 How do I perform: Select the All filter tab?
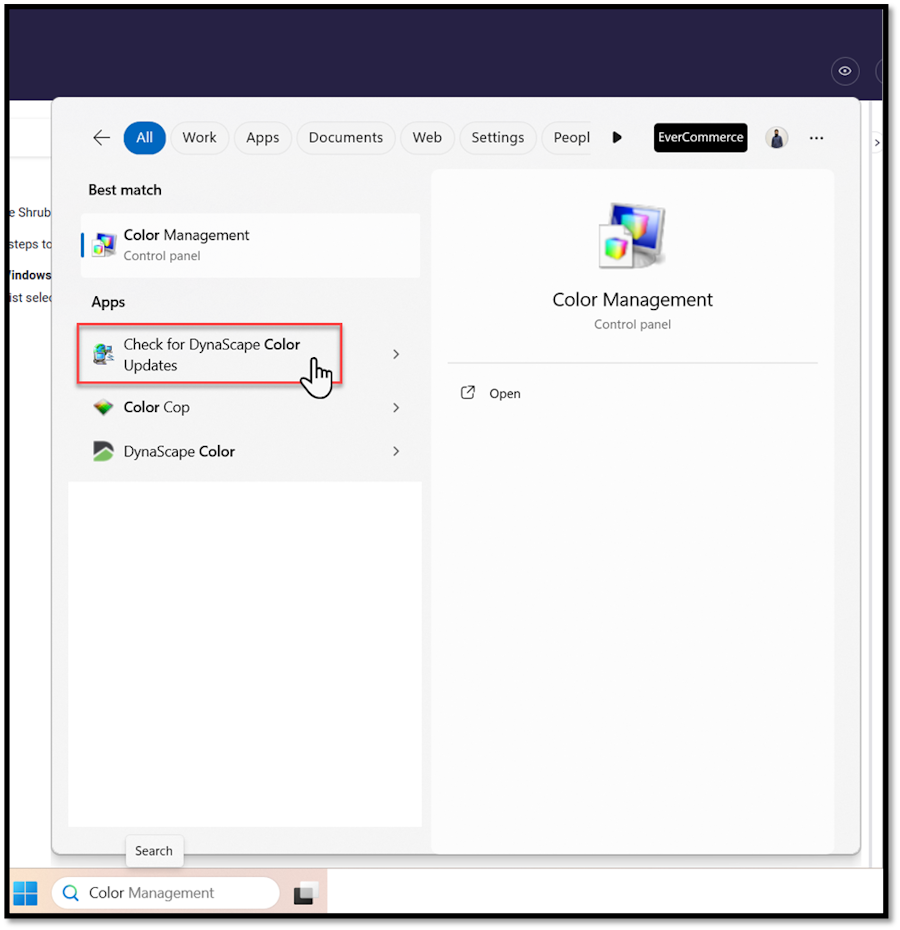[x=144, y=138]
